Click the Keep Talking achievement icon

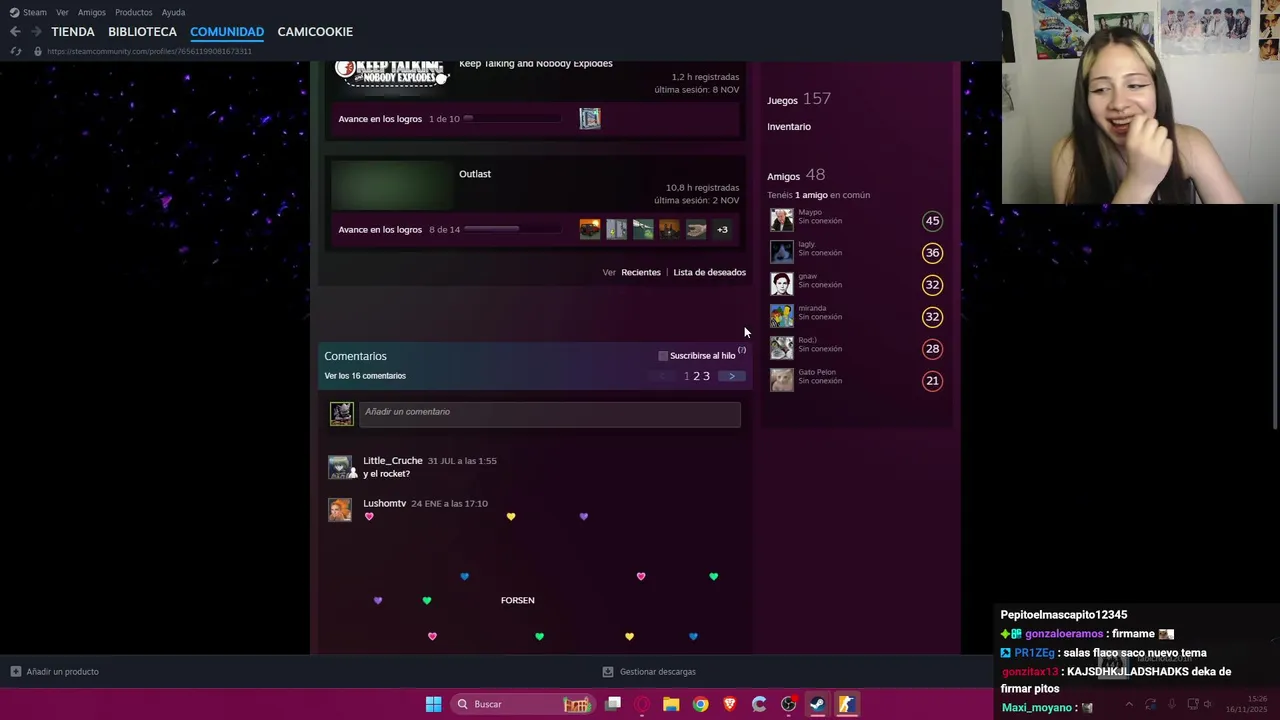click(590, 119)
